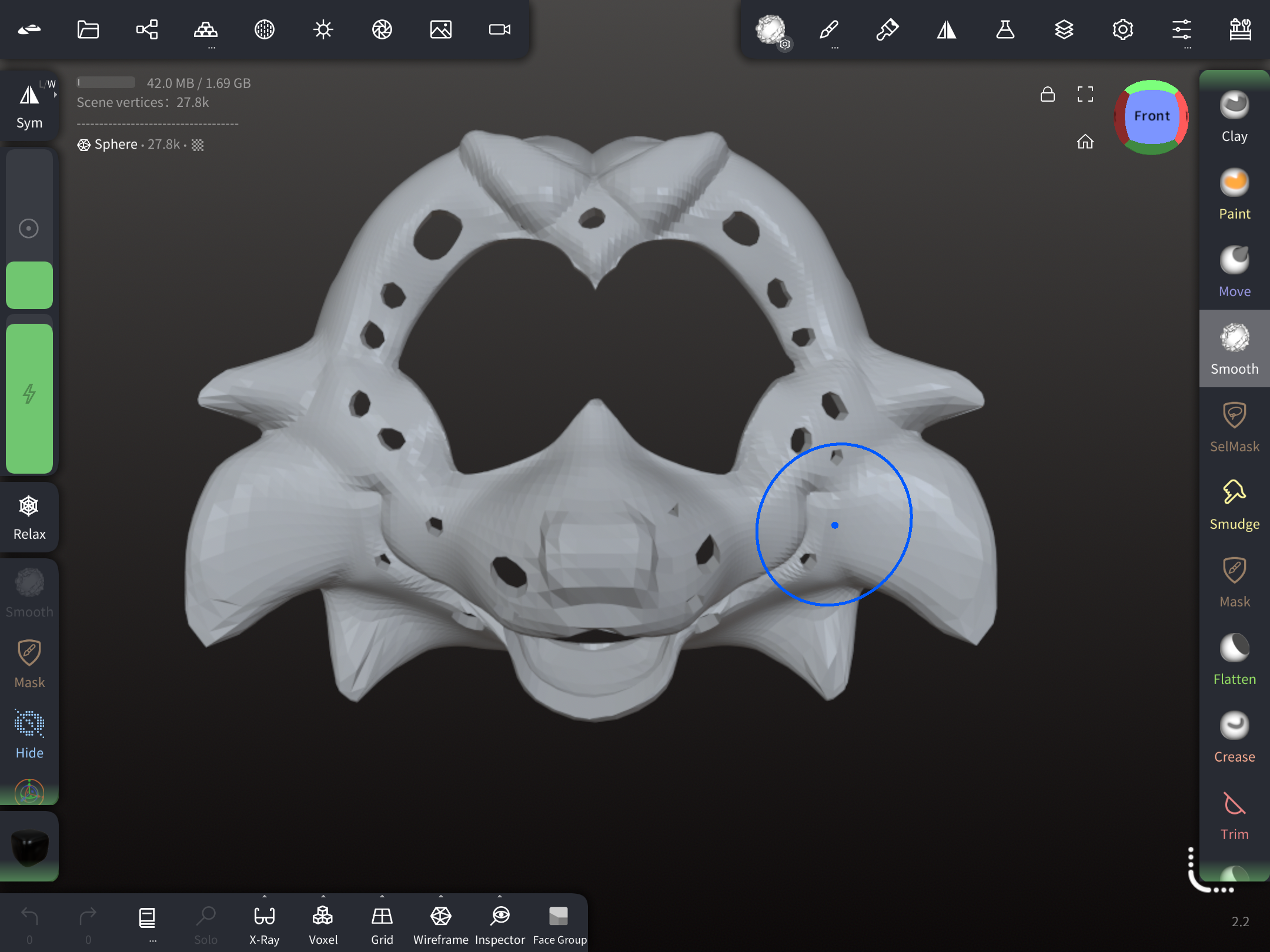Activate the Trim tool
The height and width of the screenshot is (952, 1270).
[1234, 815]
